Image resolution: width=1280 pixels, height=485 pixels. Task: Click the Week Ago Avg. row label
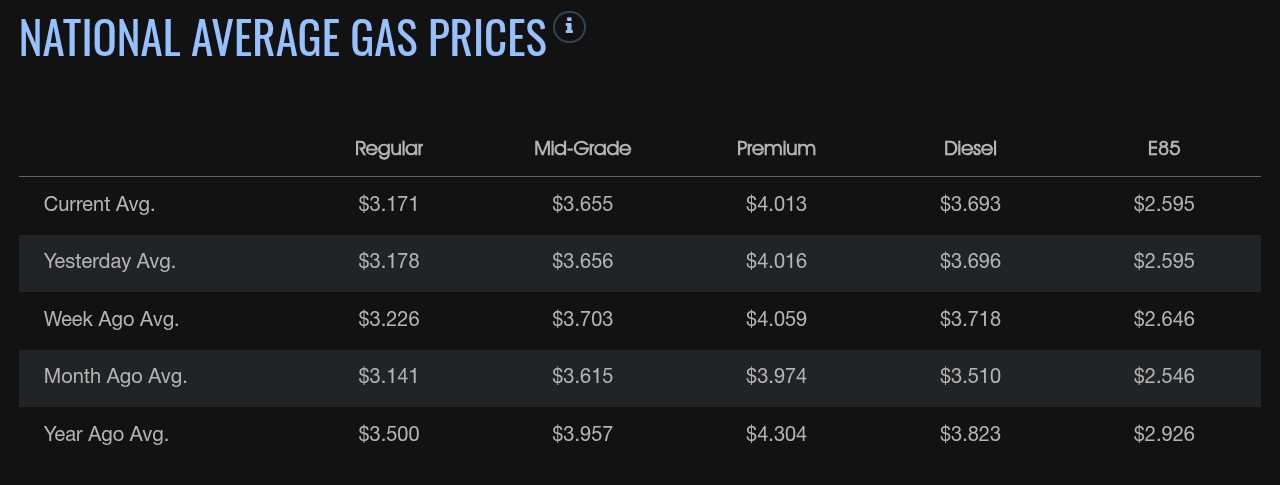[111, 320]
